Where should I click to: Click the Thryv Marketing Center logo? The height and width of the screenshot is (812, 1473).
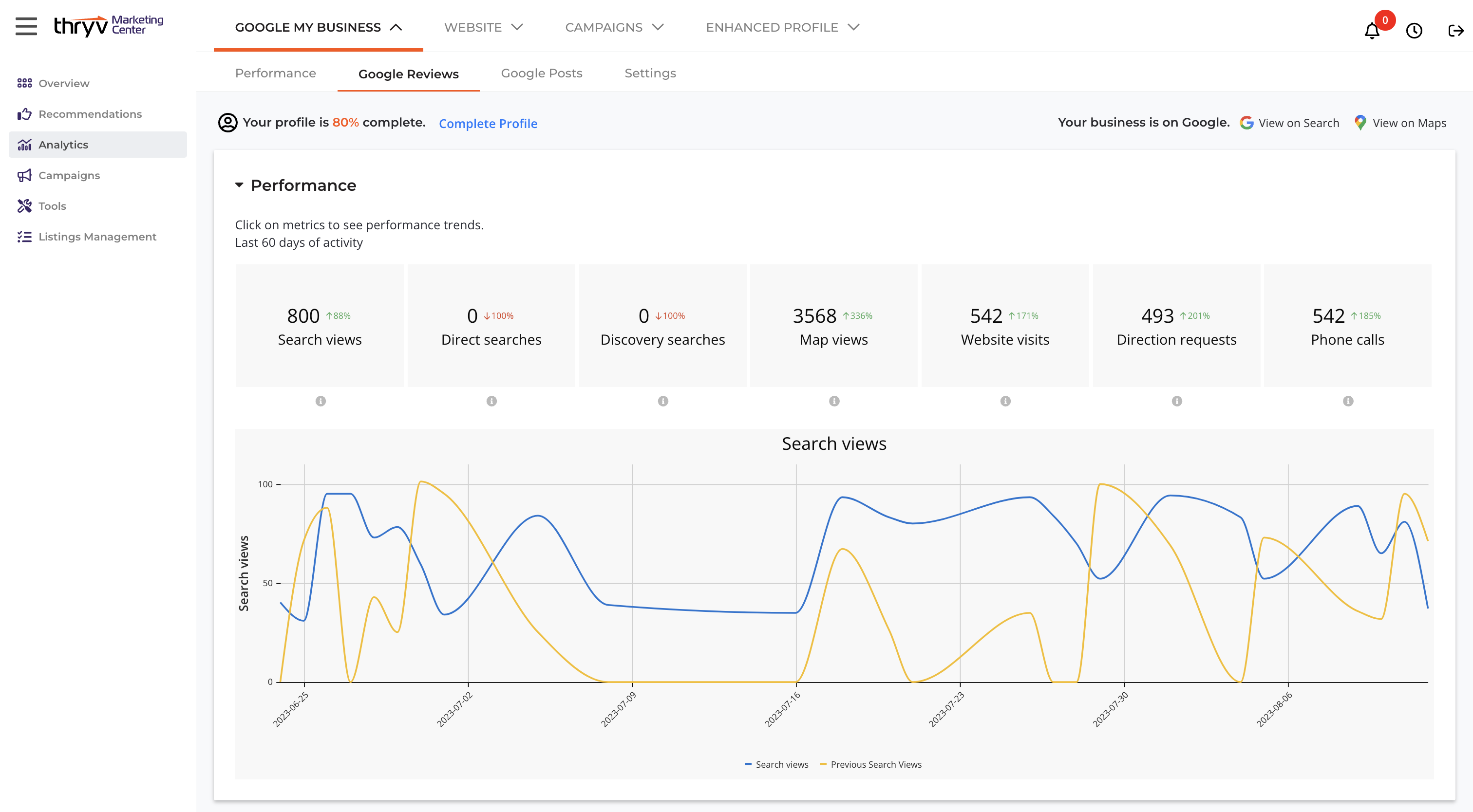pos(109,26)
